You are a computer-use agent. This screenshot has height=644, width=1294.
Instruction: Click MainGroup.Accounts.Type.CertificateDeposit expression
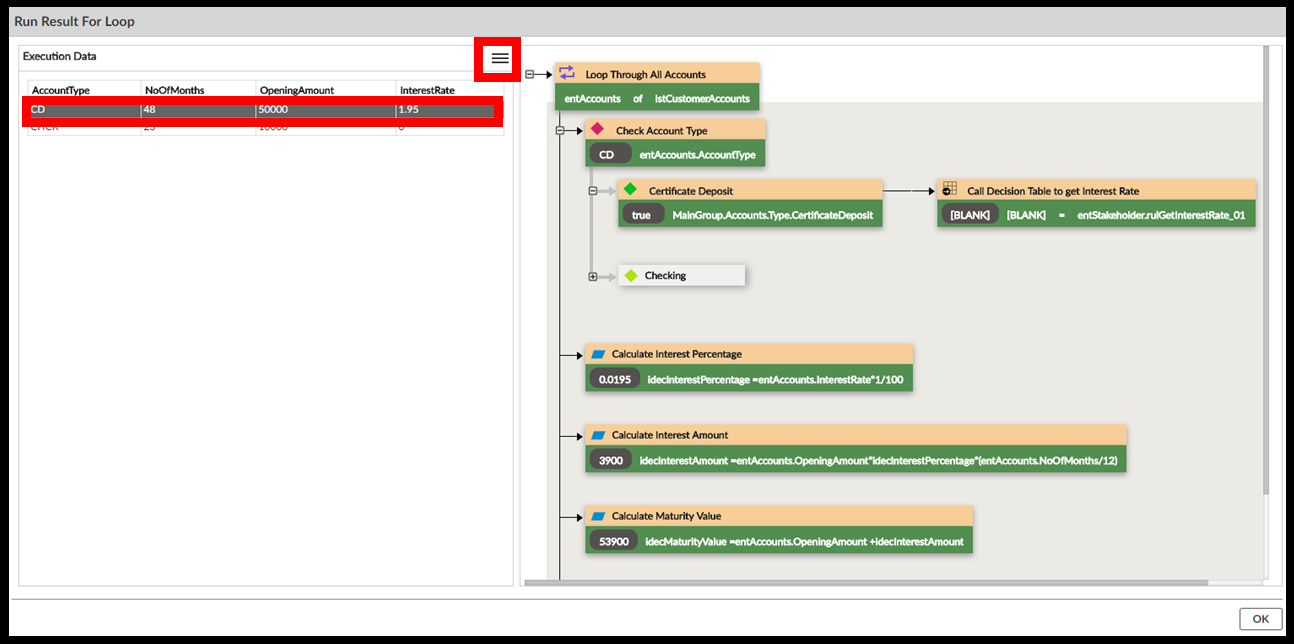pos(772,215)
